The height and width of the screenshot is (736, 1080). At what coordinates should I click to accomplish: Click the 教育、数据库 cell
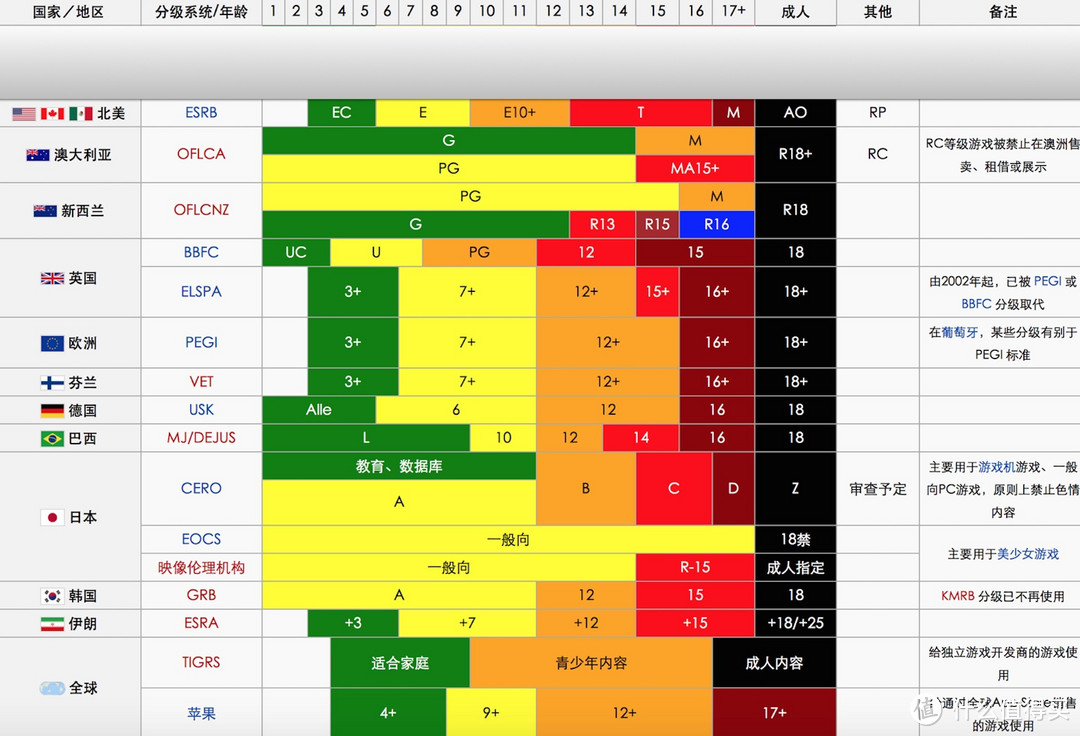coord(399,466)
